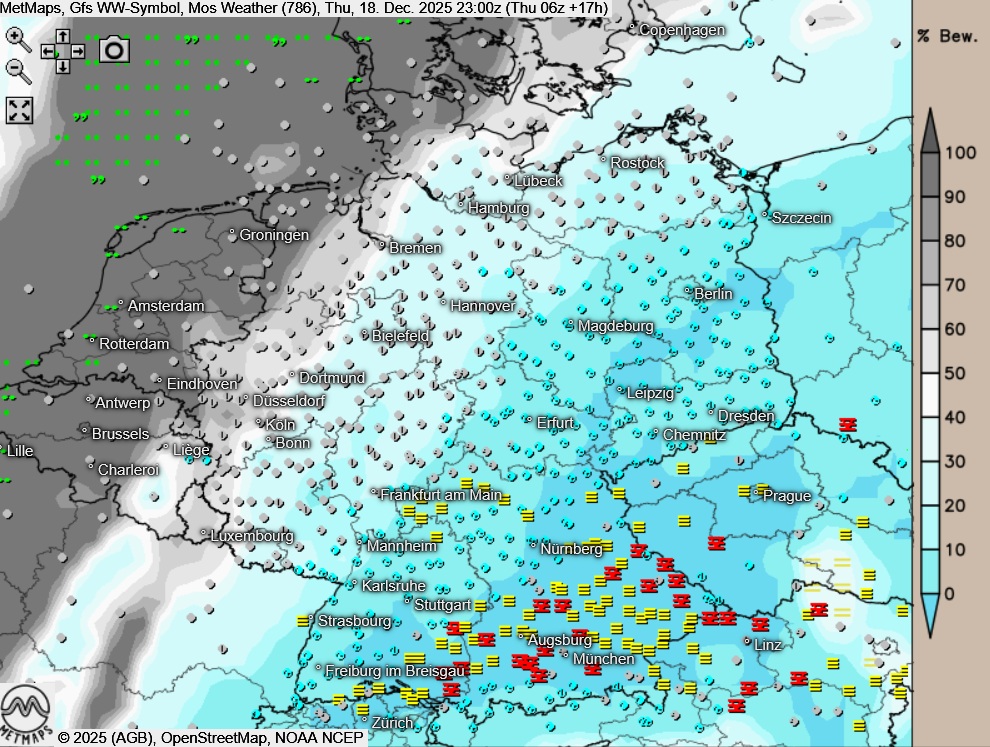The width and height of the screenshot is (990, 747).
Task: Toggle fullscreen with the expand arrows icon
Action: [20, 110]
